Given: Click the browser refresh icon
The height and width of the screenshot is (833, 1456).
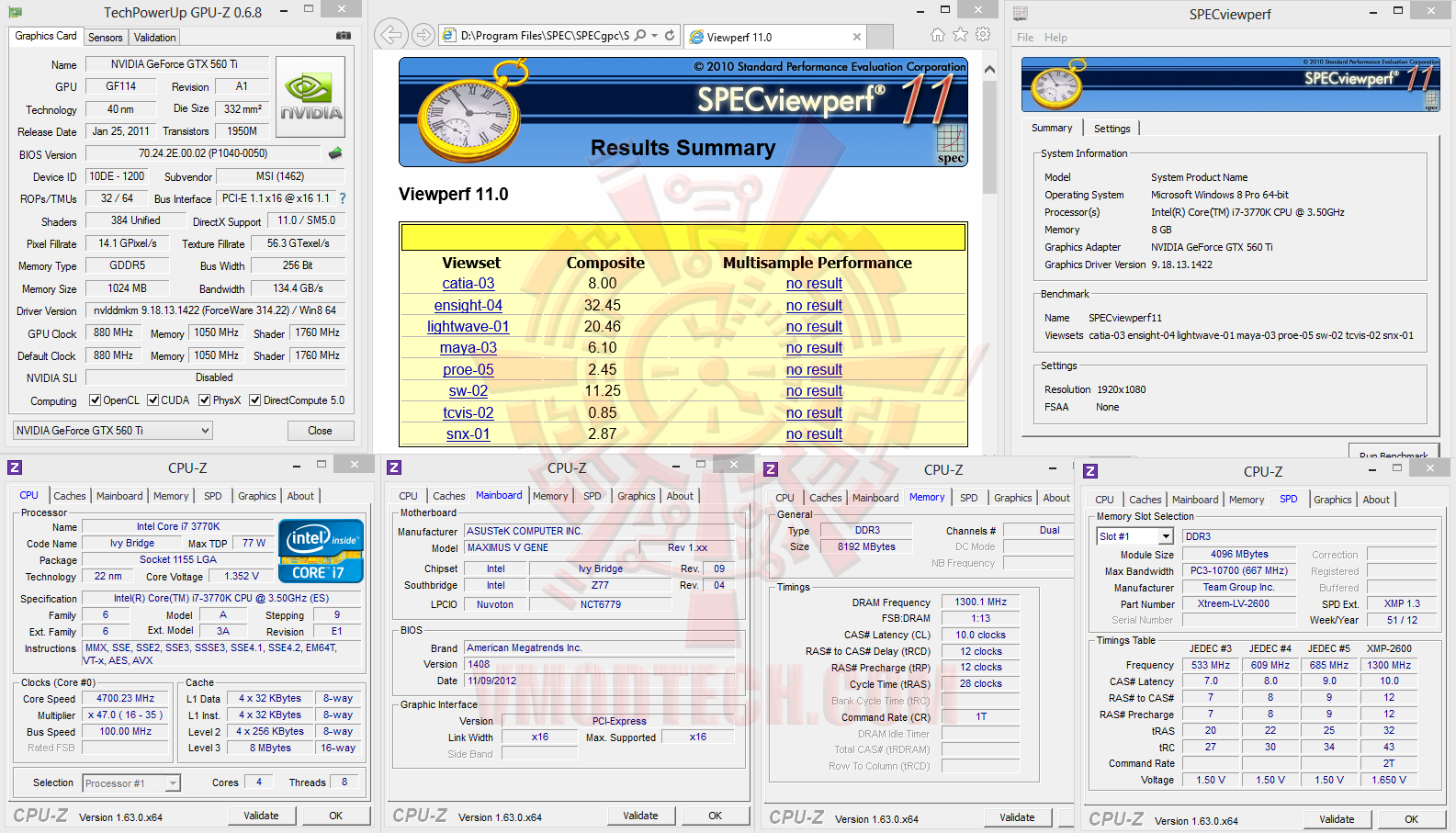Looking at the screenshot, I should [670, 36].
